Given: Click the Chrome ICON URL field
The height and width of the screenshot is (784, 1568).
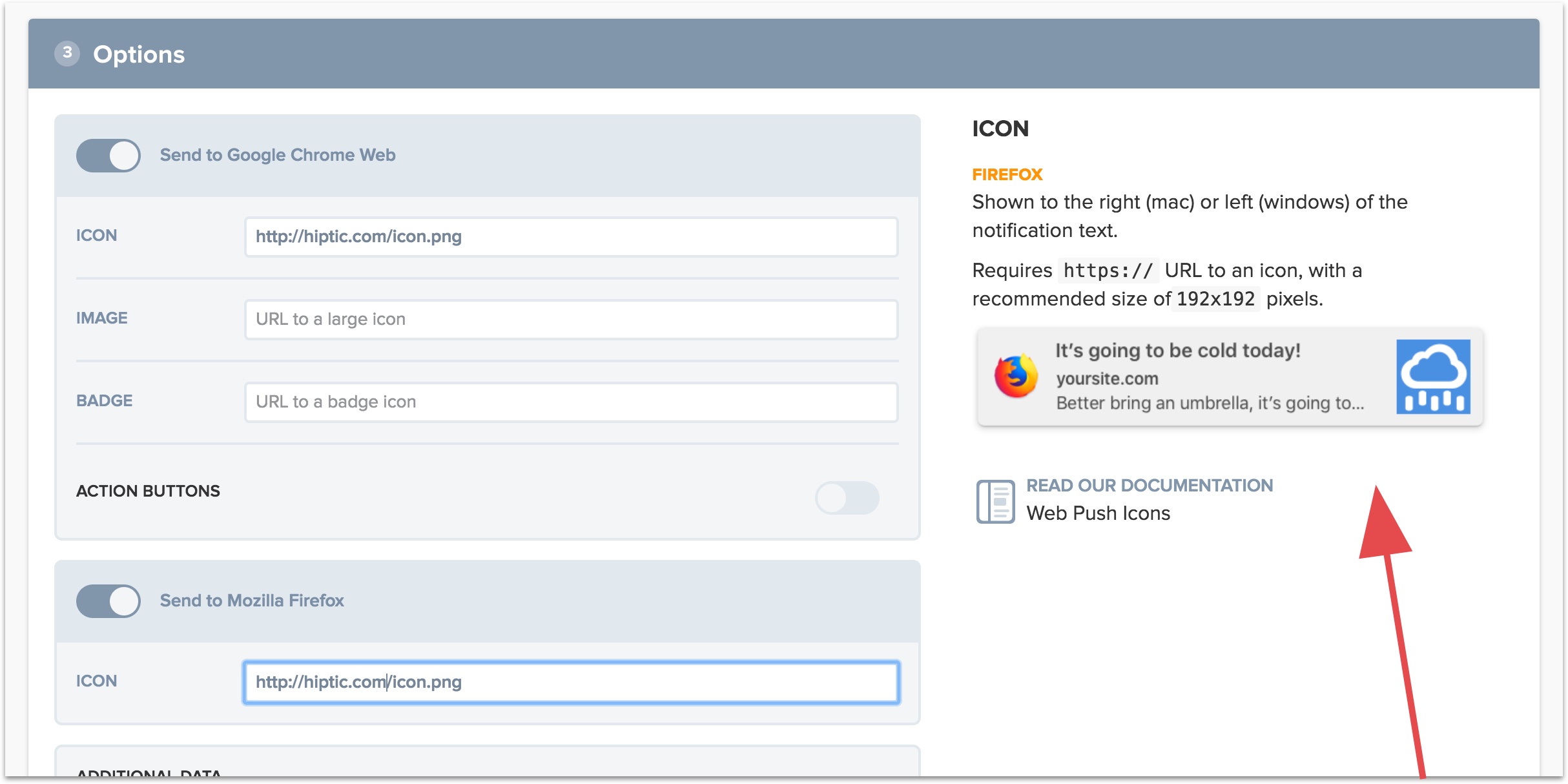Looking at the screenshot, I should pos(572,237).
